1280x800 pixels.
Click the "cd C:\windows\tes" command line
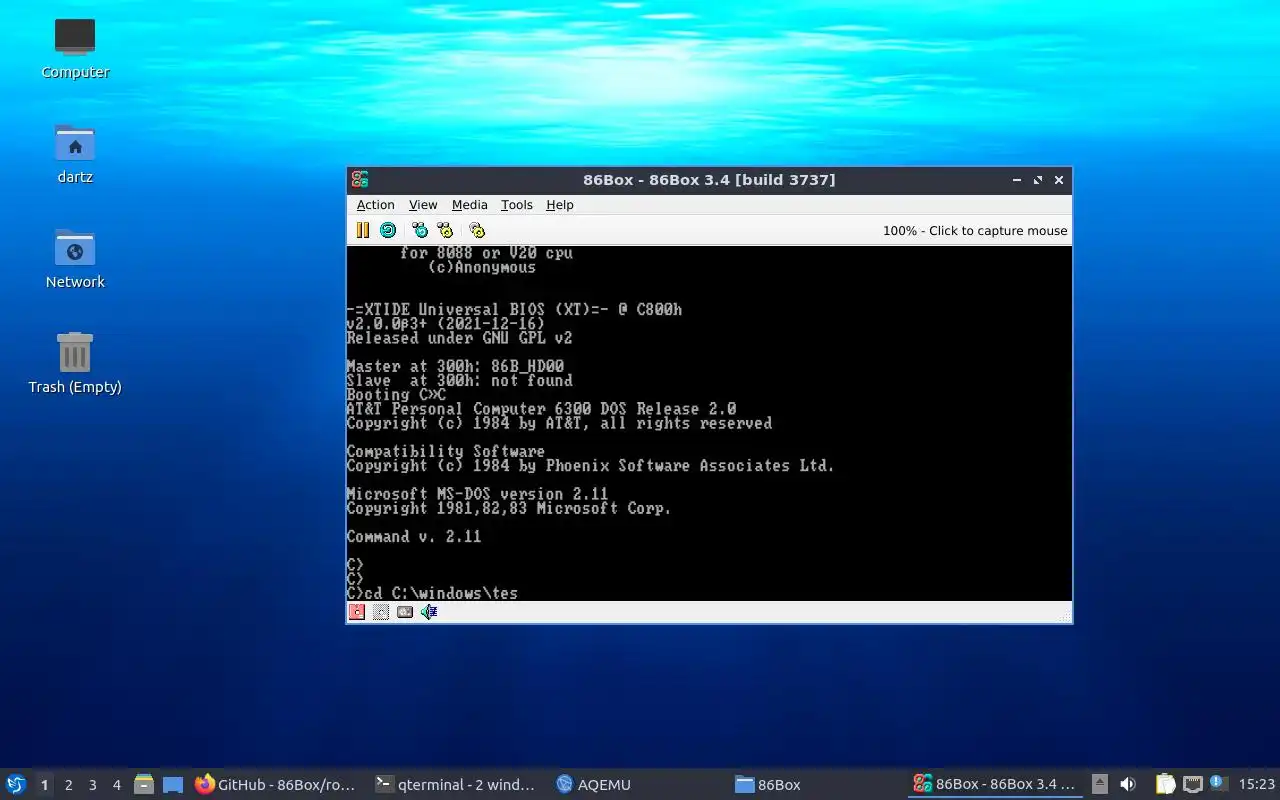(x=440, y=593)
